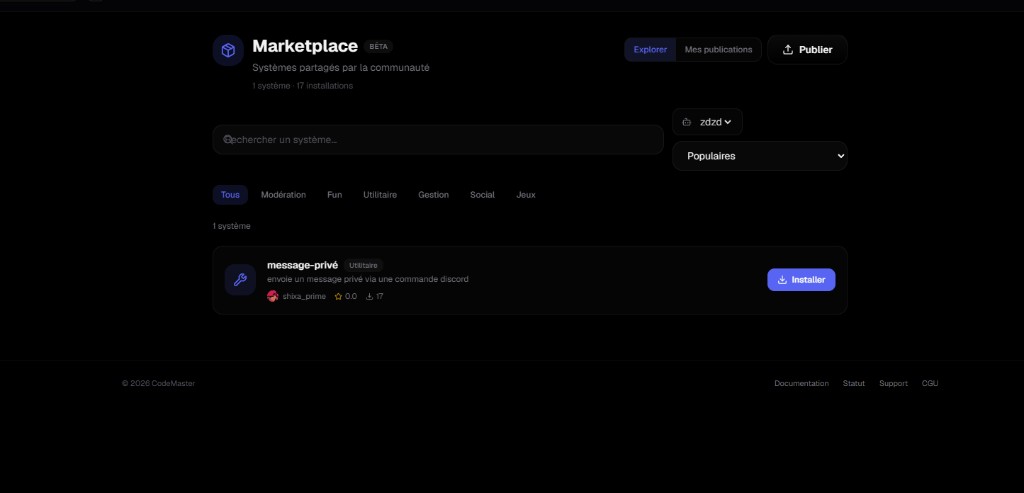Filter by Modération category
The image size is (1024, 493).
pyautogui.click(x=283, y=195)
